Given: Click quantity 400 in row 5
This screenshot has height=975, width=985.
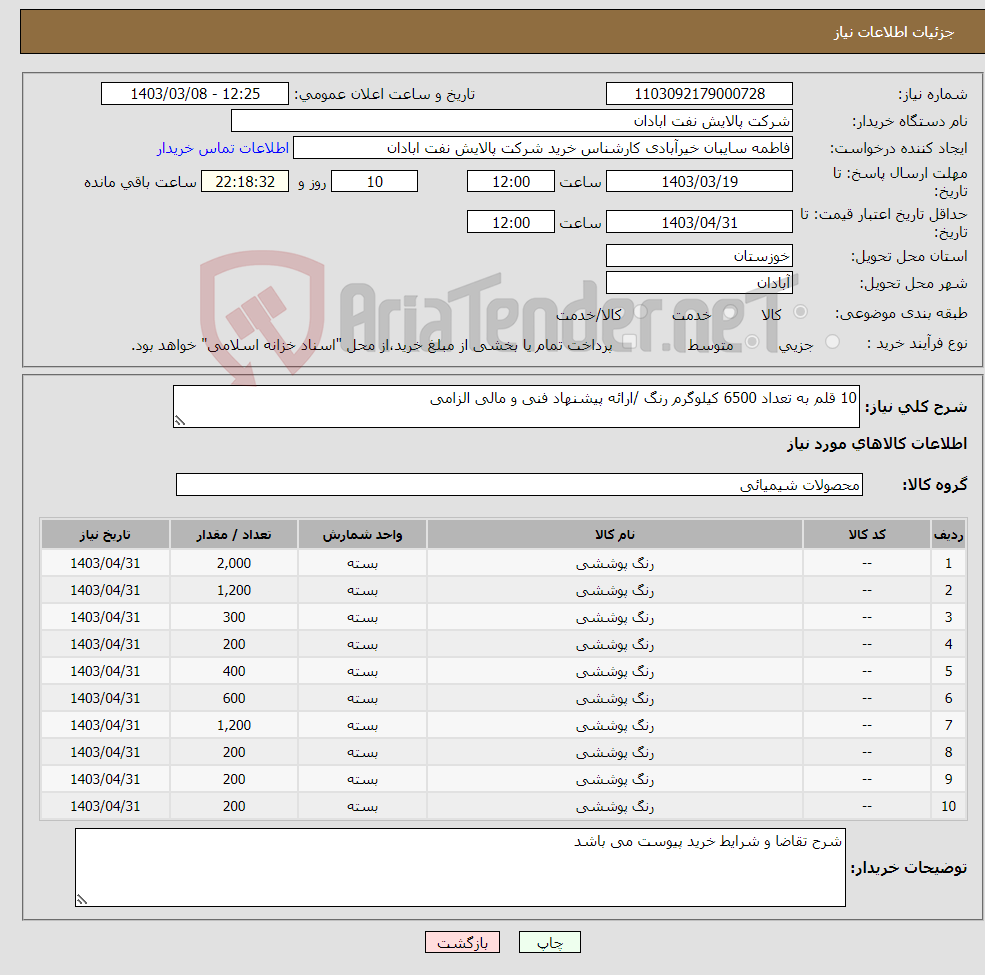Looking at the screenshot, I should click(x=234, y=672).
